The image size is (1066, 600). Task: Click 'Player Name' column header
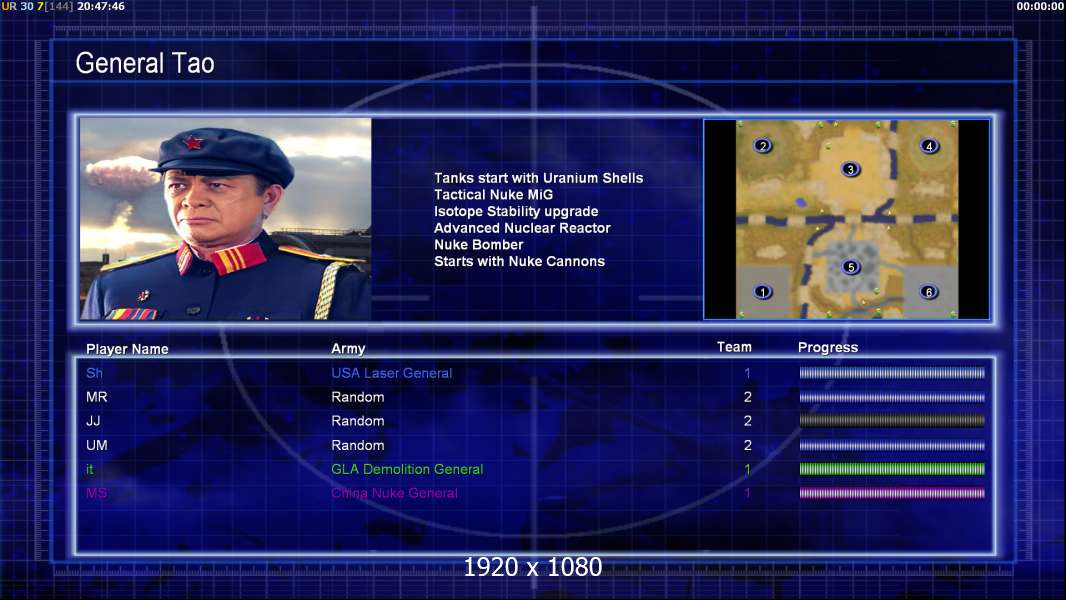(127, 349)
